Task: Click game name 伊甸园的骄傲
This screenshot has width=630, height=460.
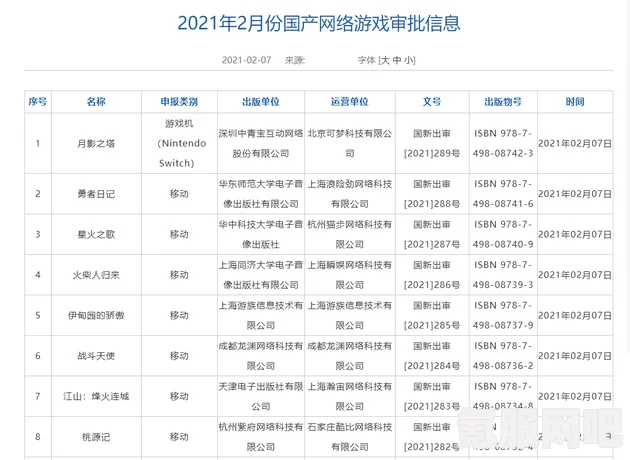Action: coord(96,315)
